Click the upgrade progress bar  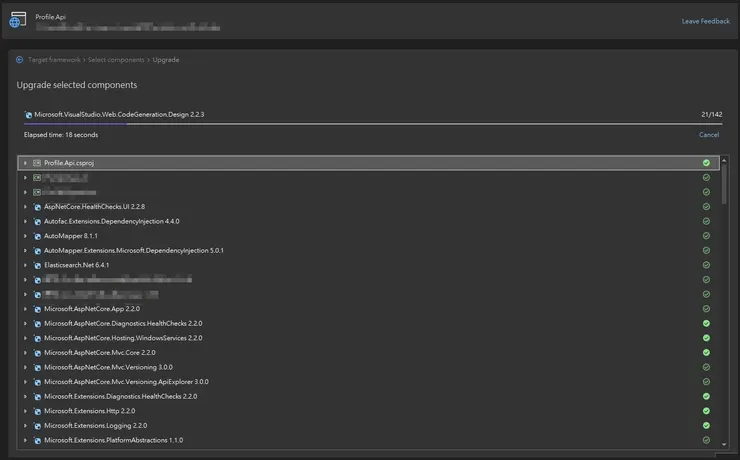coord(370,124)
